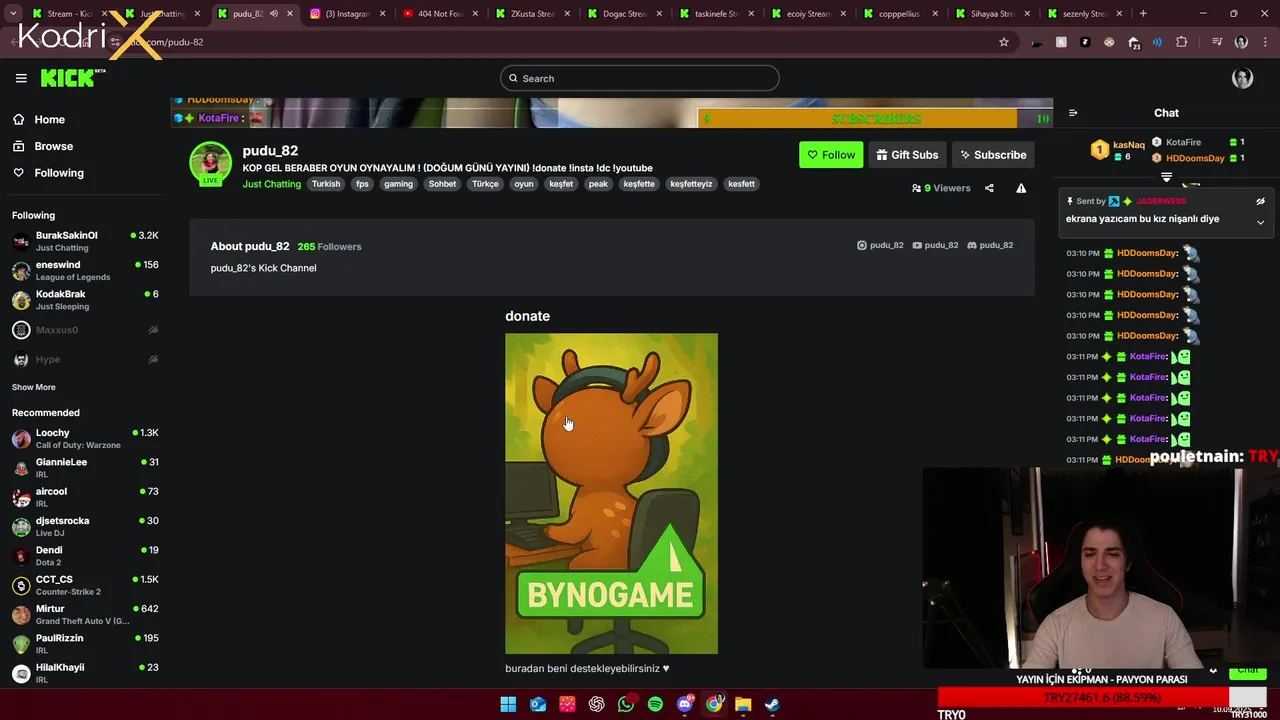Open recommended channel Loochy
Image resolution: width=1280 pixels, height=720 pixels.
pos(85,438)
